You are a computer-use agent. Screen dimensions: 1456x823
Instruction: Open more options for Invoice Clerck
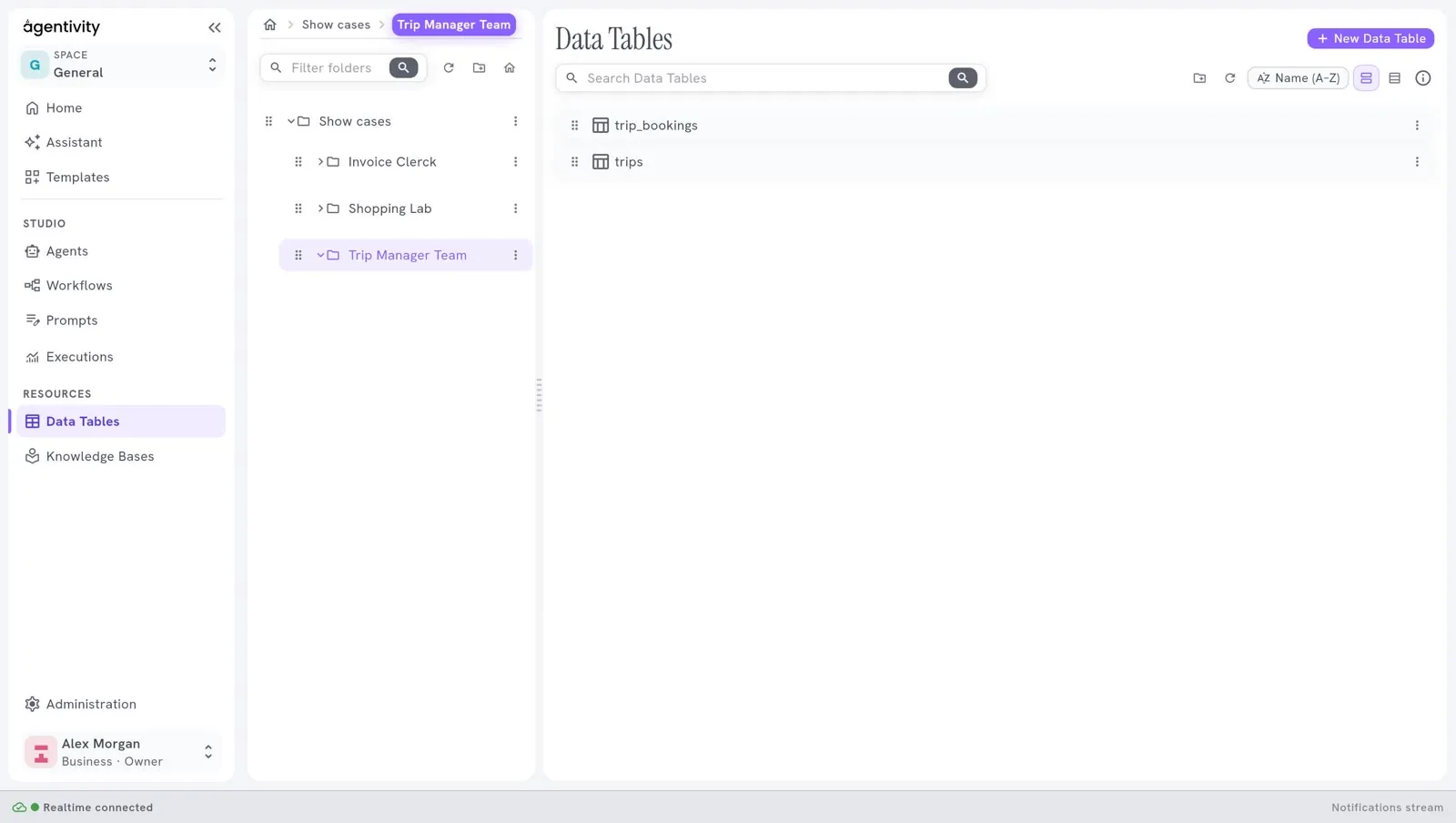click(x=515, y=161)
